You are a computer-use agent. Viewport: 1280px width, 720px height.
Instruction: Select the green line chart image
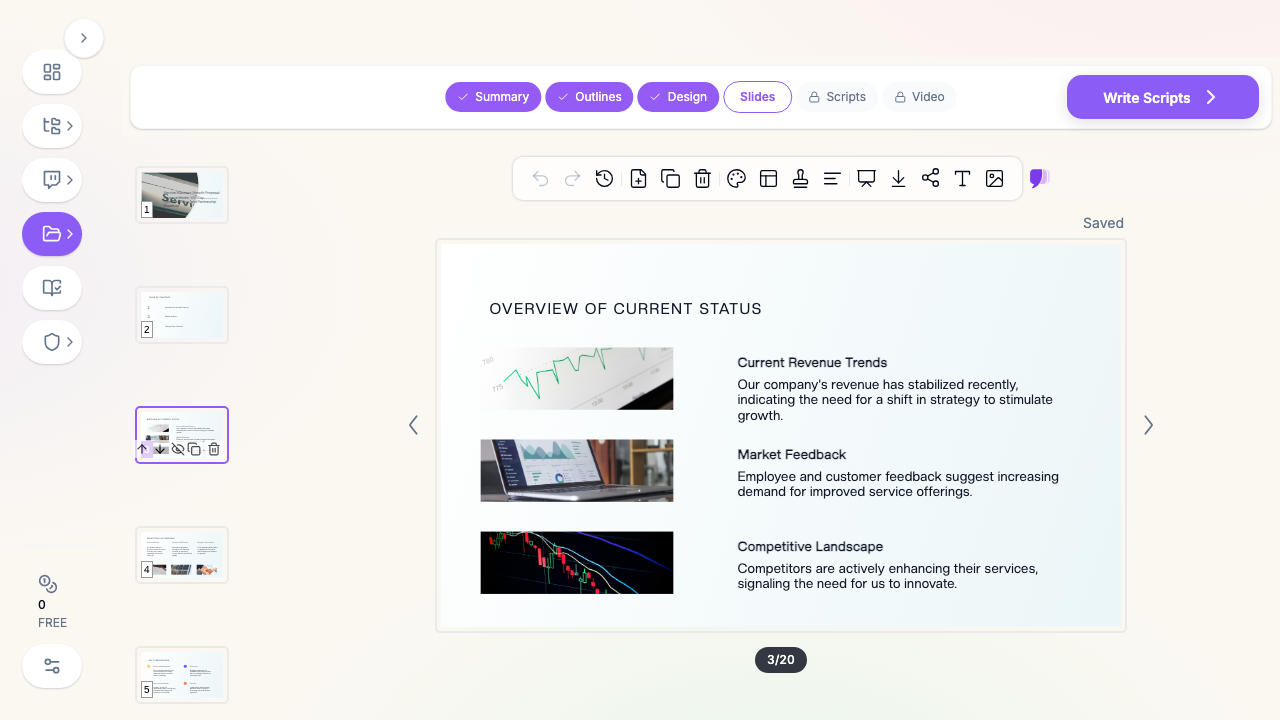(x=577, y=379)
